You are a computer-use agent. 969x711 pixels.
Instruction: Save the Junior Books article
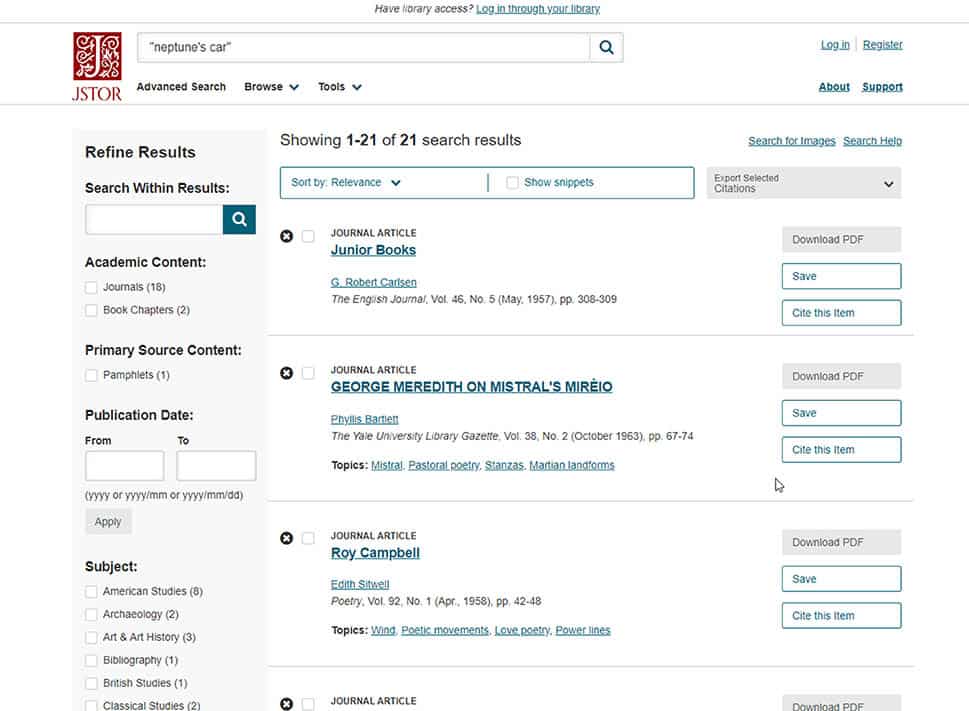click(841, 276)
